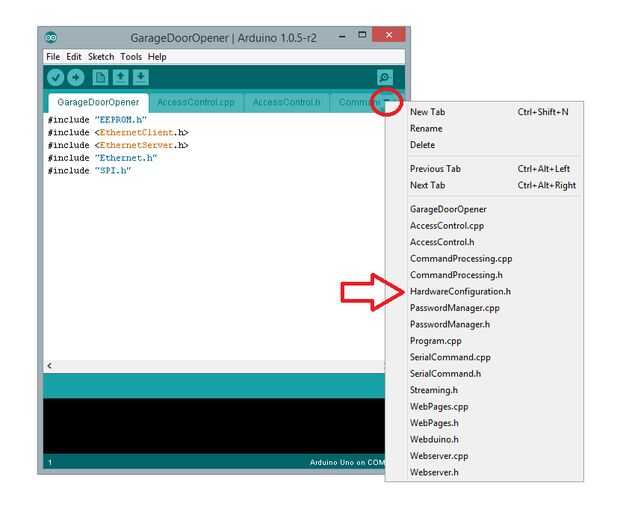Viewport: 620px width, 512px height.
Task: Save the sketch with the down-arrow icon
Action: coord(140,77)
